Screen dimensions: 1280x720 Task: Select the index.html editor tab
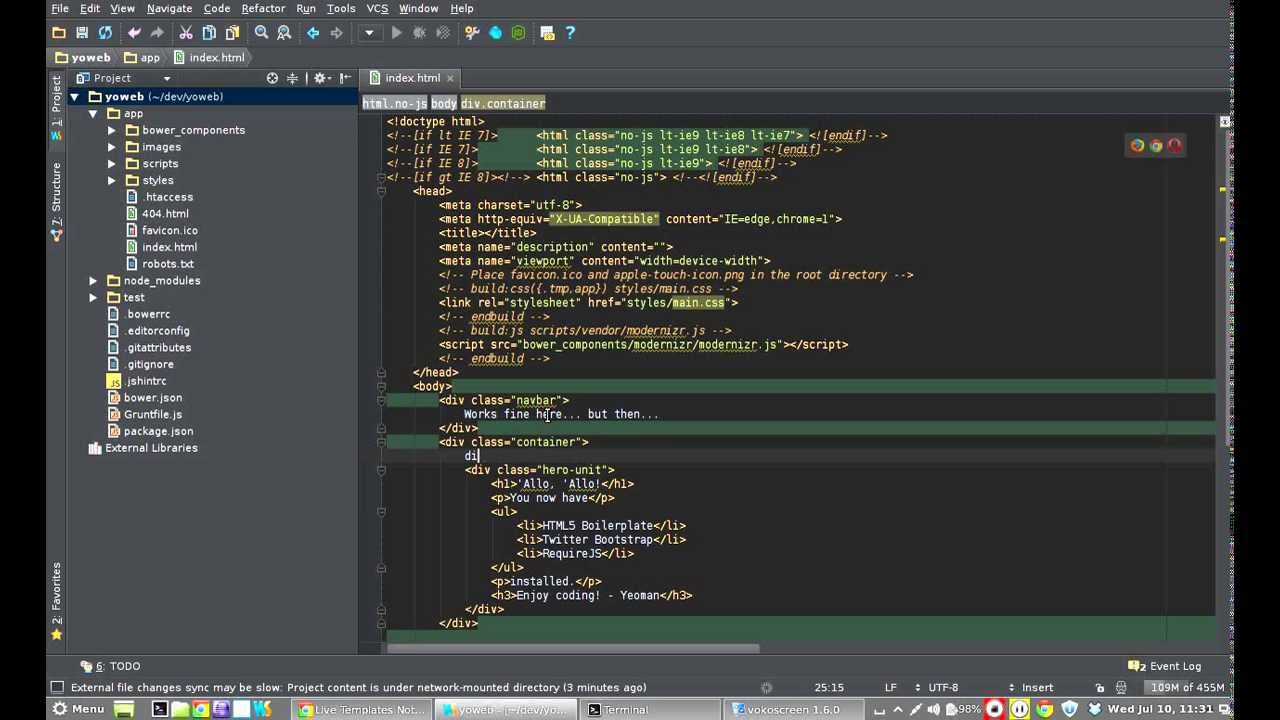412,78
